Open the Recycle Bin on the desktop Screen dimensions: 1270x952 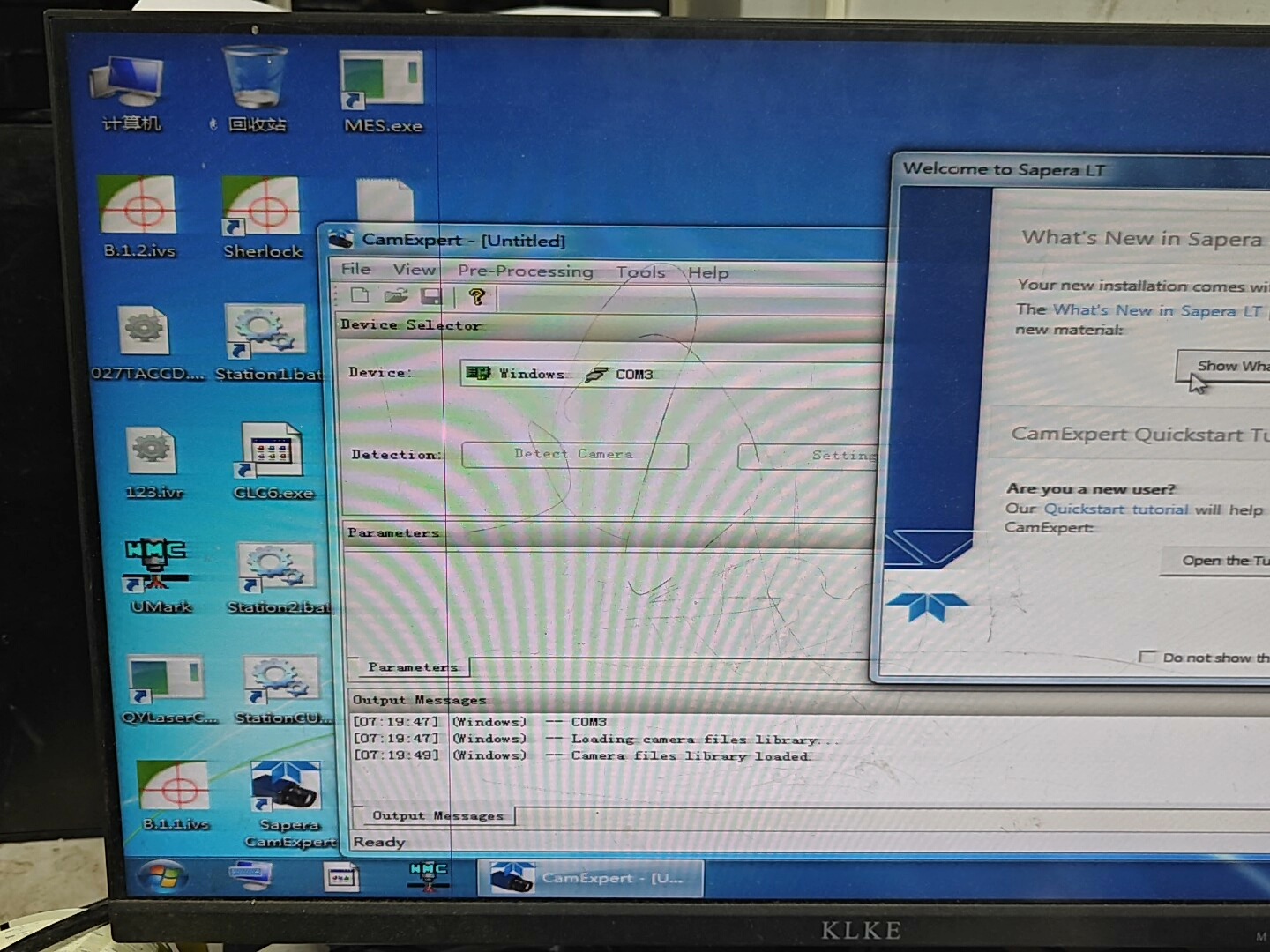(256, 82)
